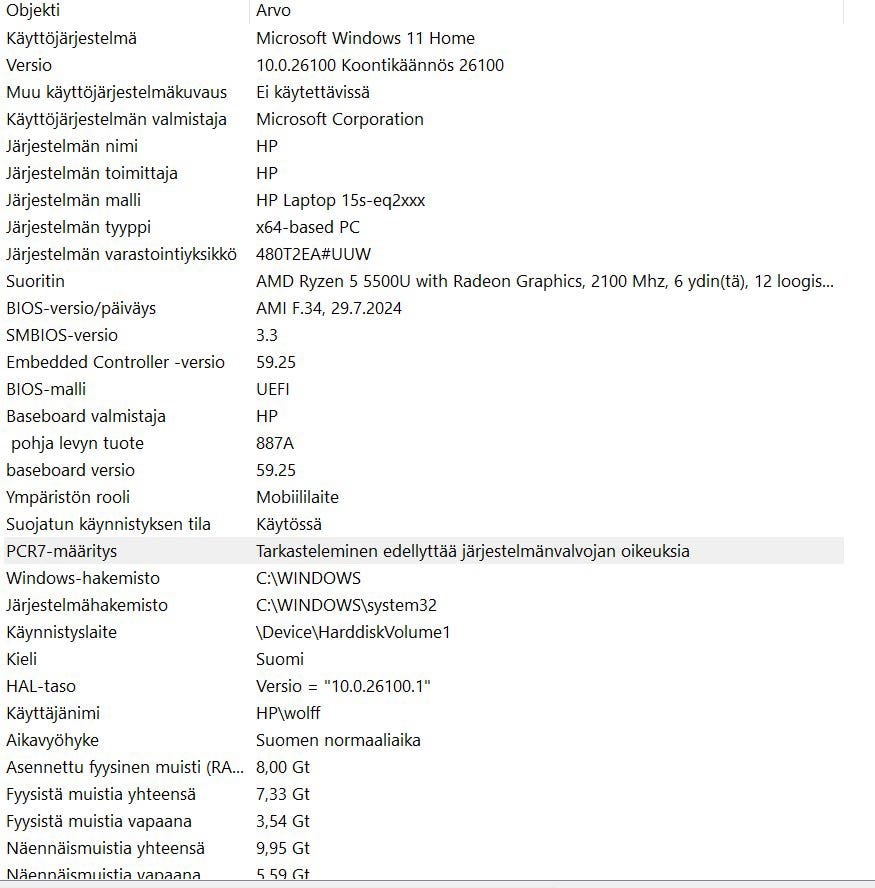Select the Järjestelmän varastointiyksikkö row

(x=424, y=254)
